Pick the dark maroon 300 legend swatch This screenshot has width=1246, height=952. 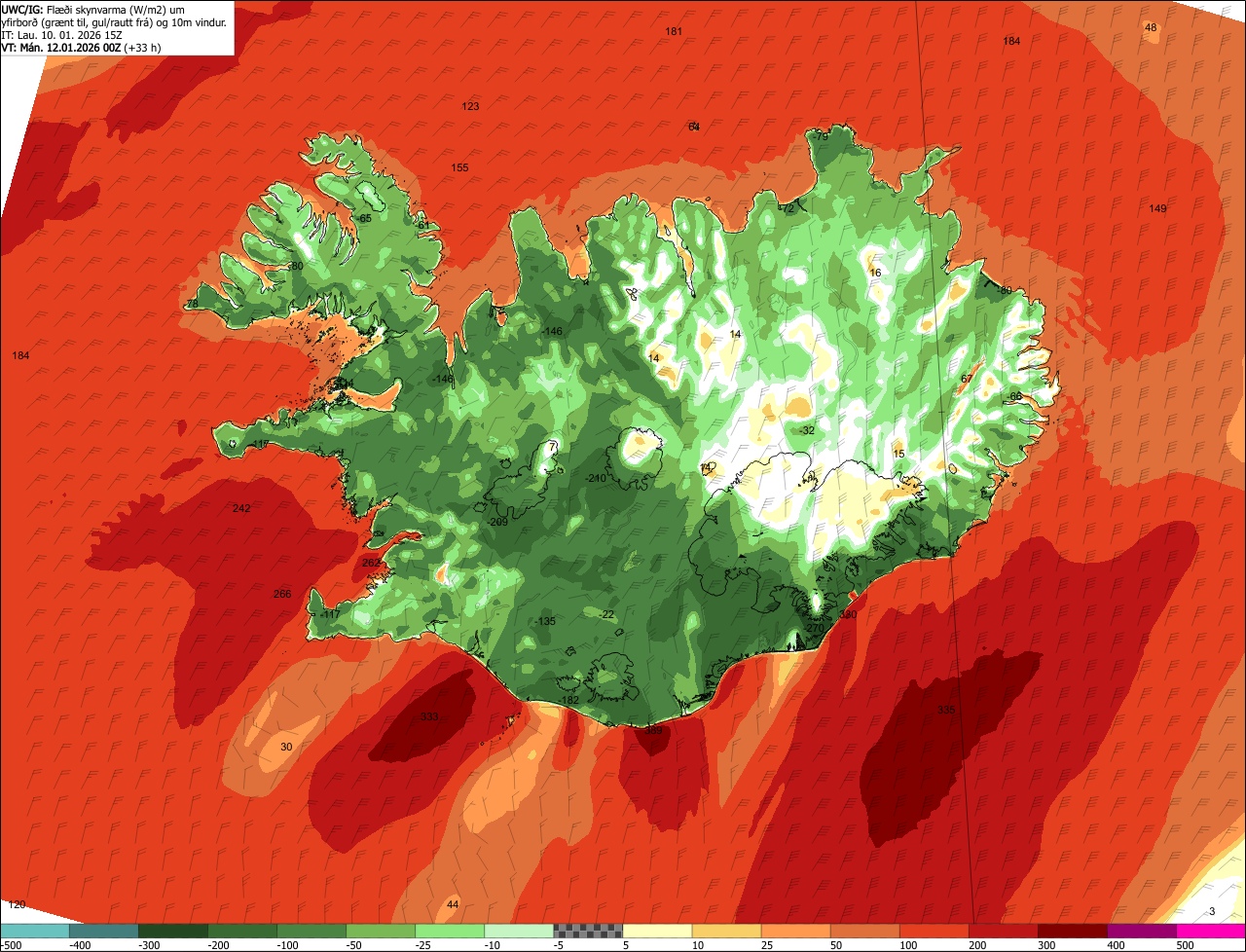click(1072, 930)
